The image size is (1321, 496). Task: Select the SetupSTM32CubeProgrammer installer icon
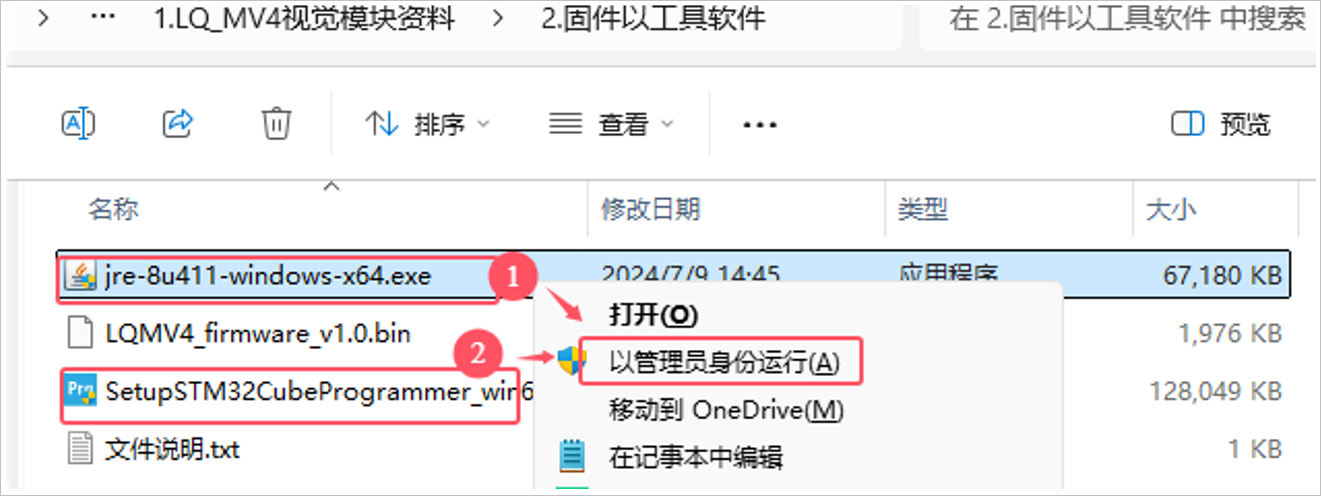(80, 390)
